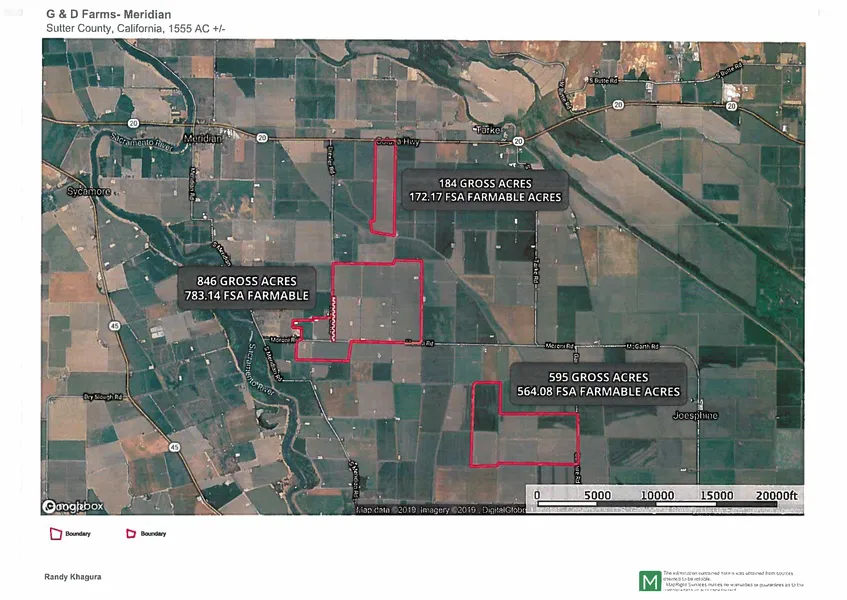Click the Randy Khagura name in footer
The image size is (847, 600).
[73, 577]
